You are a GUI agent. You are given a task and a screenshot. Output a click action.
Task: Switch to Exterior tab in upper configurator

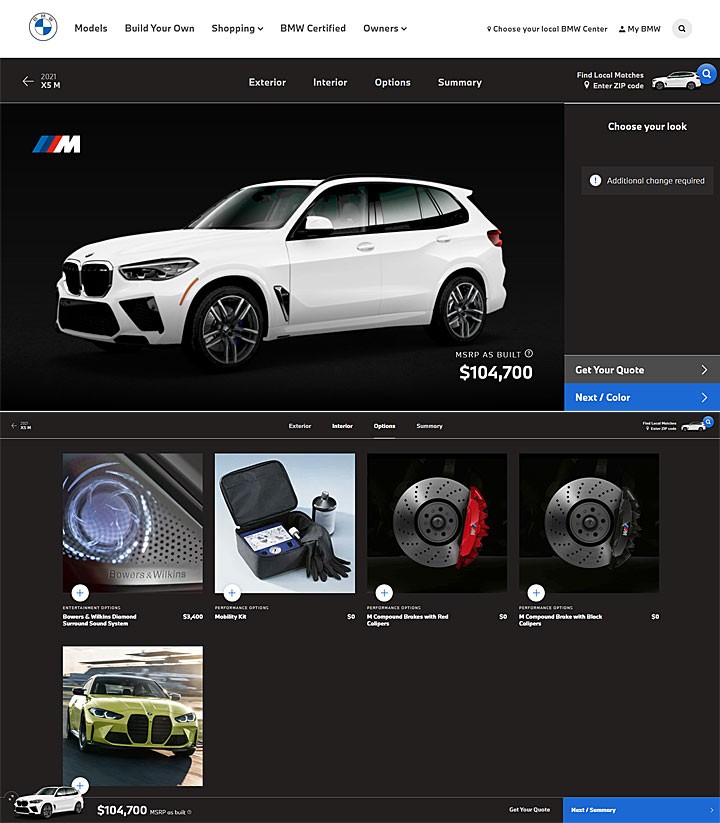[267, 82]
